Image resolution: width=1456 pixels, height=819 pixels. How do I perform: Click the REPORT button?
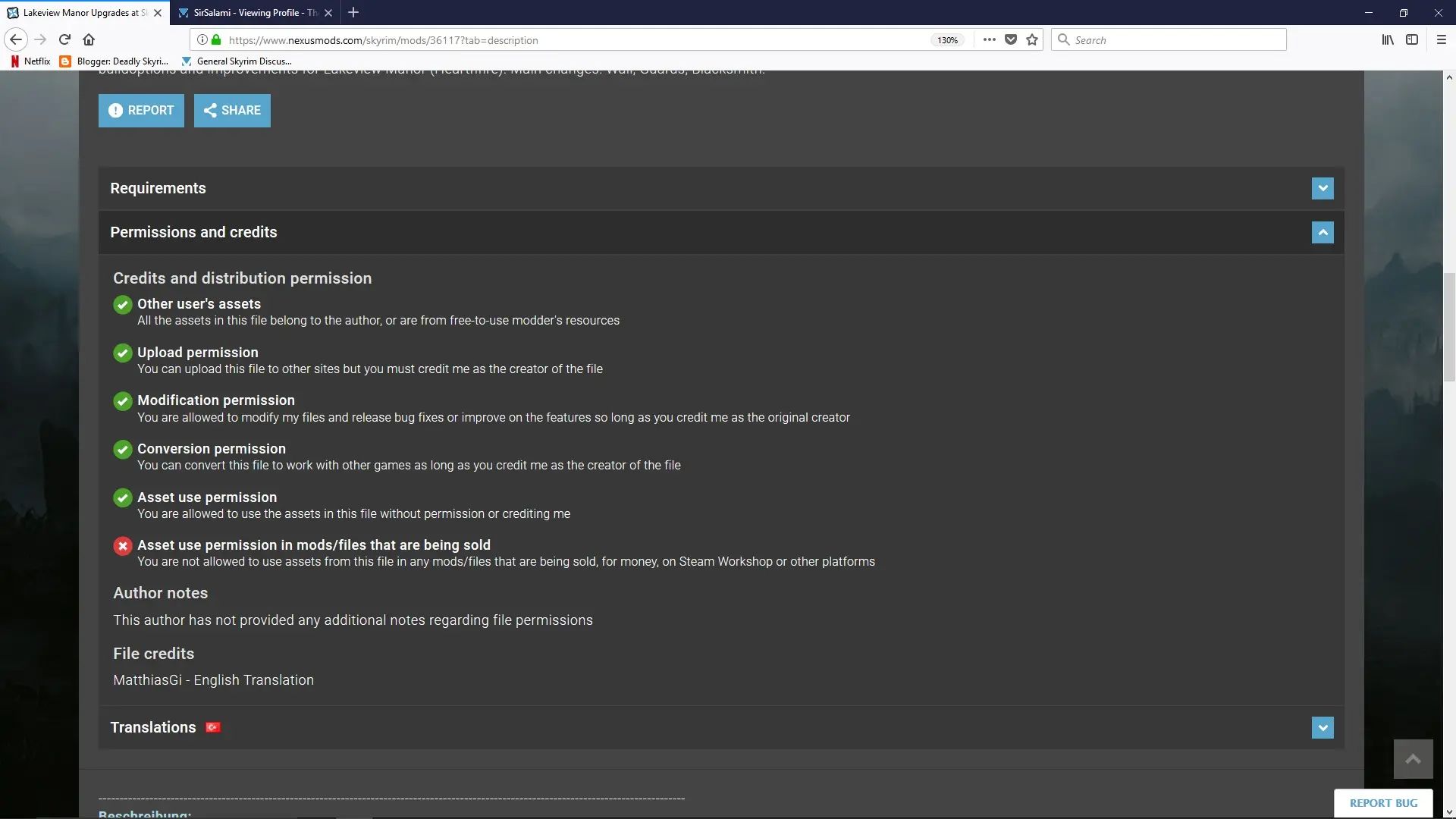(141, 111)
